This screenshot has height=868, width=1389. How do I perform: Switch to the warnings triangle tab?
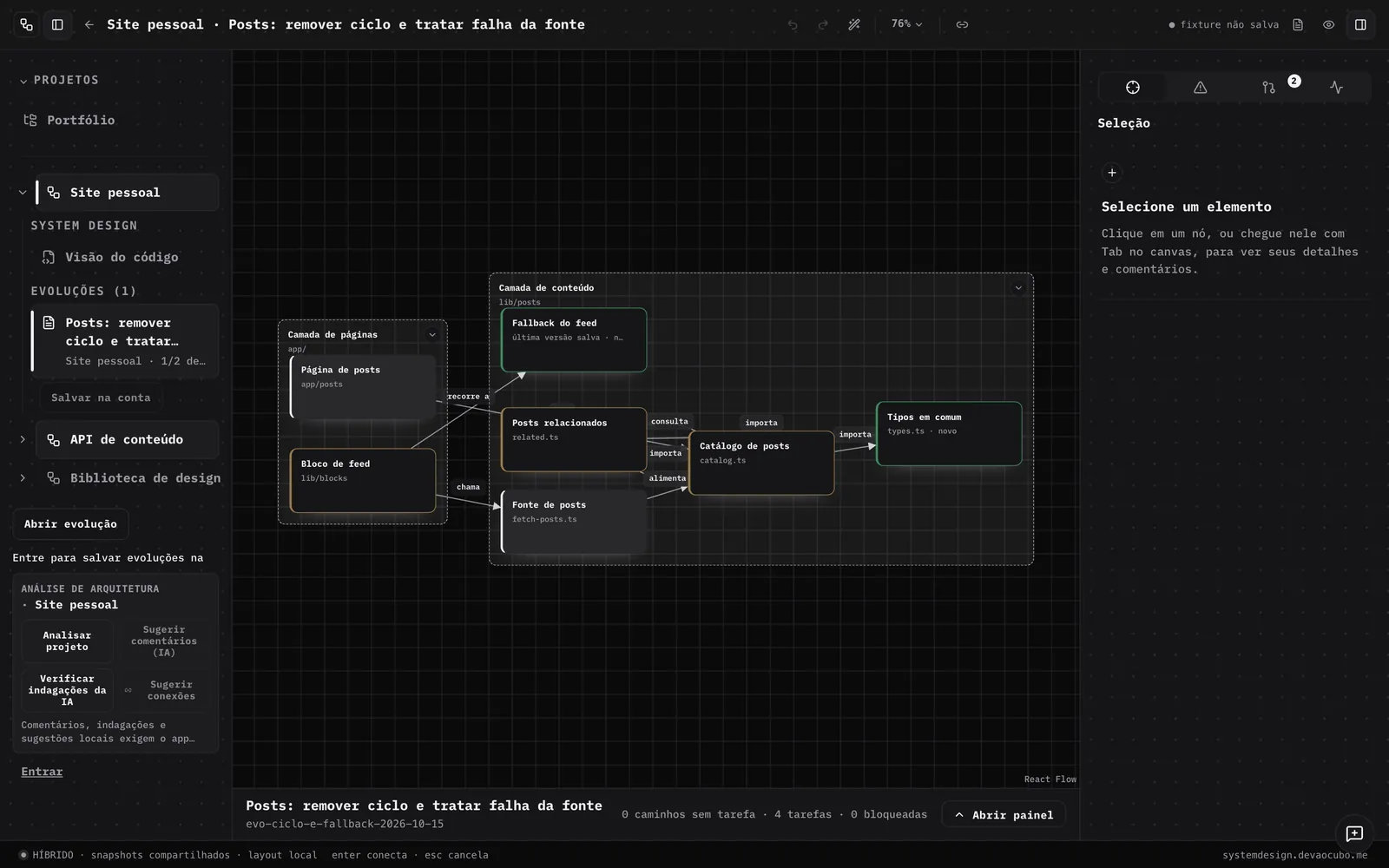coord(1201,87)
